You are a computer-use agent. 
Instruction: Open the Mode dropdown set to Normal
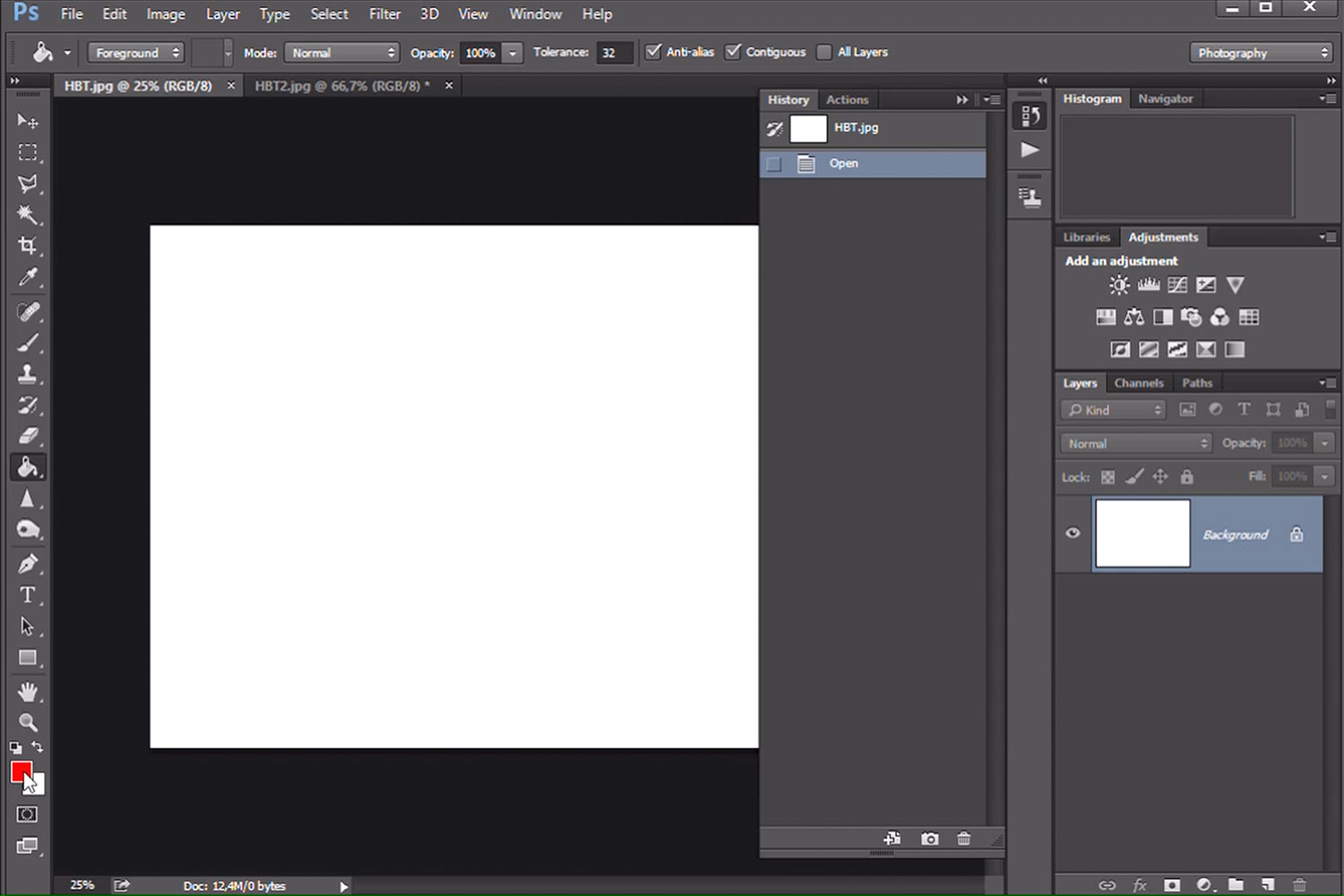341,53
